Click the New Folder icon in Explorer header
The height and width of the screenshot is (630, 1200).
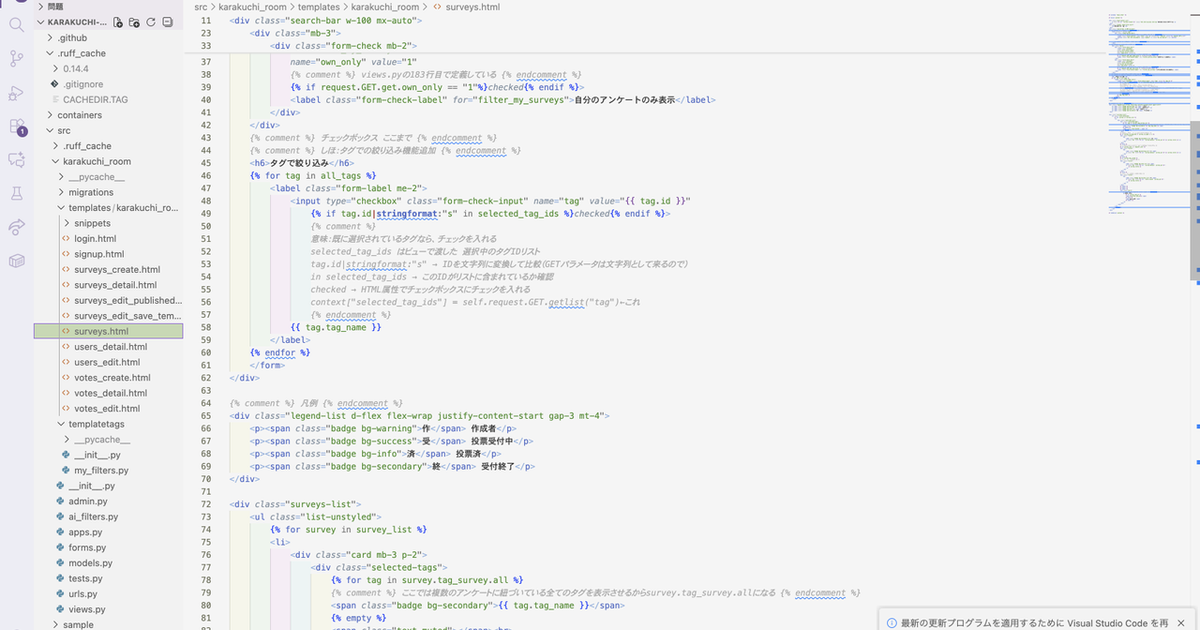point(134,22)
